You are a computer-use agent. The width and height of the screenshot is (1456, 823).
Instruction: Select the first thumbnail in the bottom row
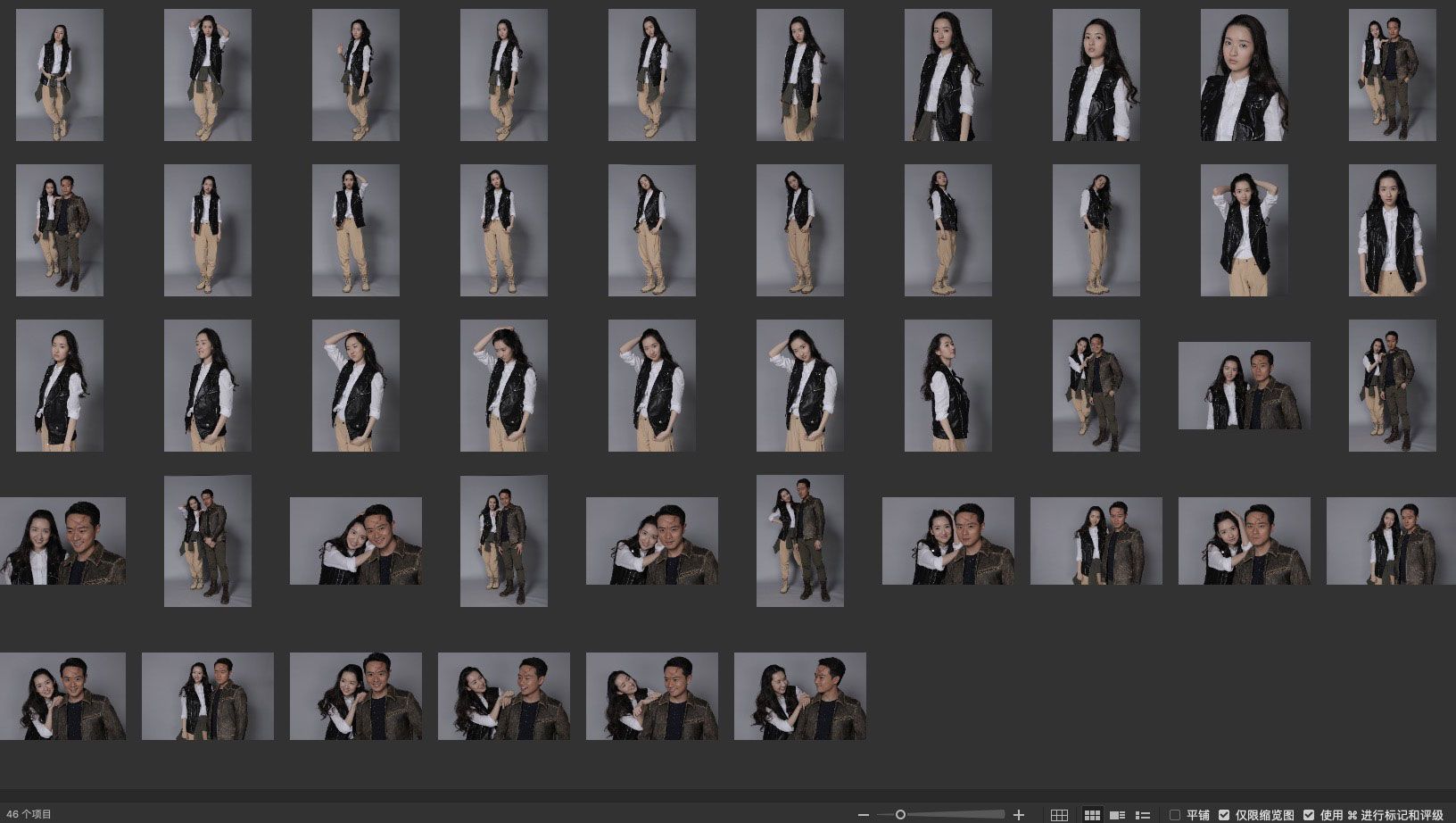coord(62,696)
